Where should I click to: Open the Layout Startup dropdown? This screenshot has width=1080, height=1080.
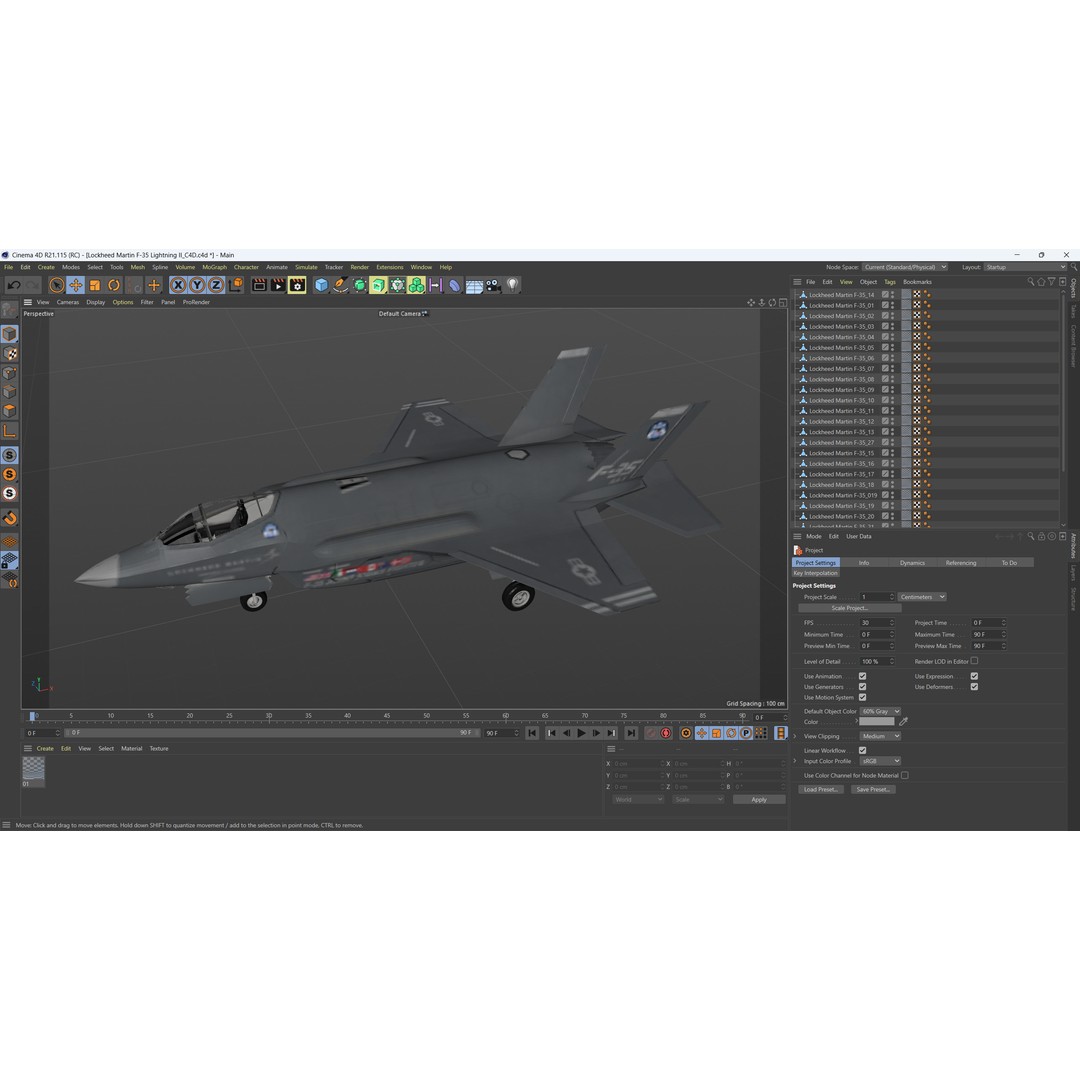pos(1025,267)
